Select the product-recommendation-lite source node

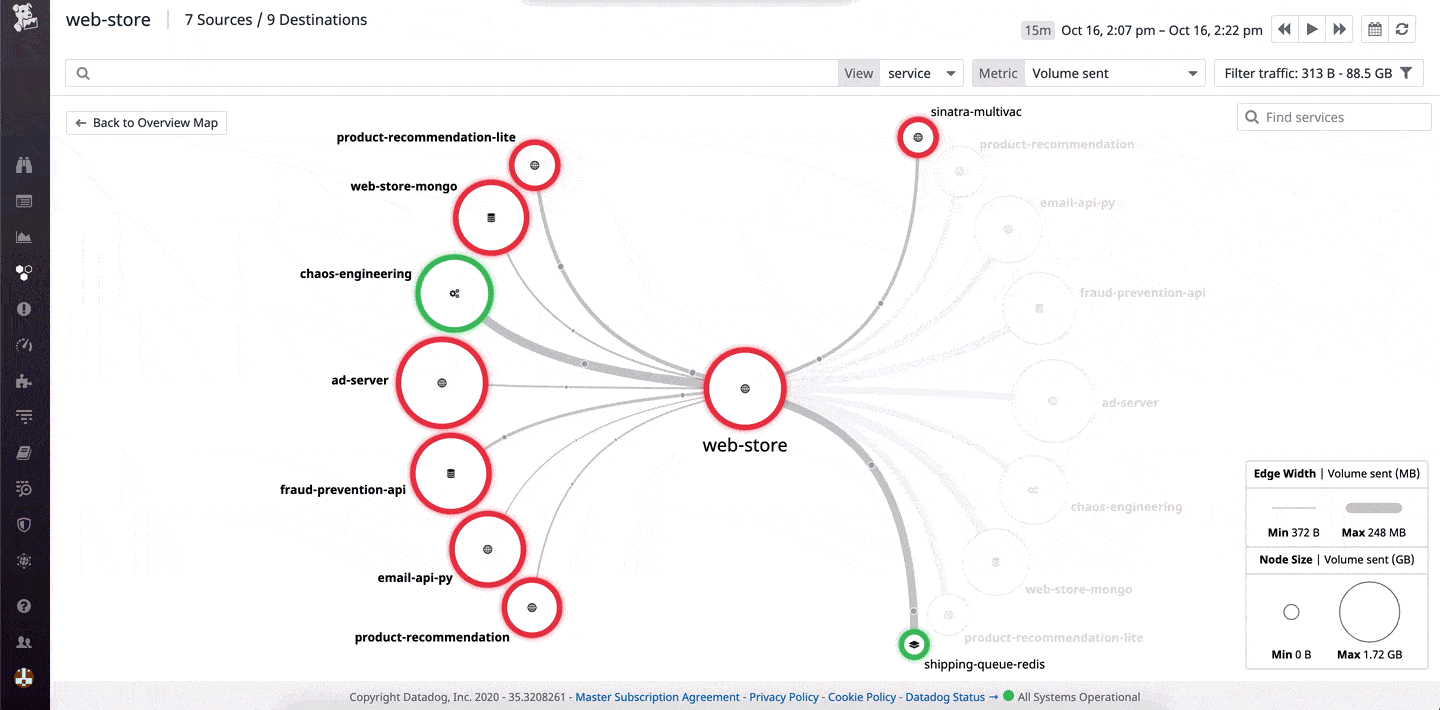click(534, 165)
